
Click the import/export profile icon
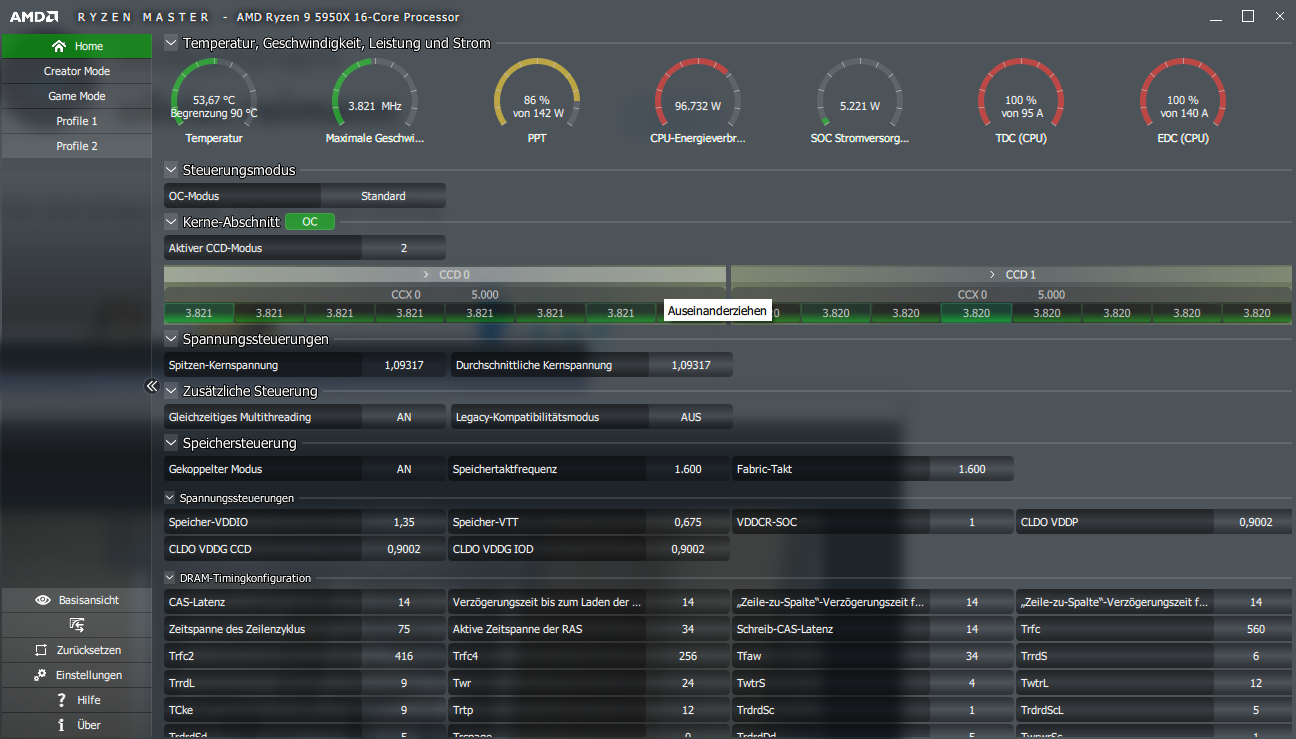(76, 625)
